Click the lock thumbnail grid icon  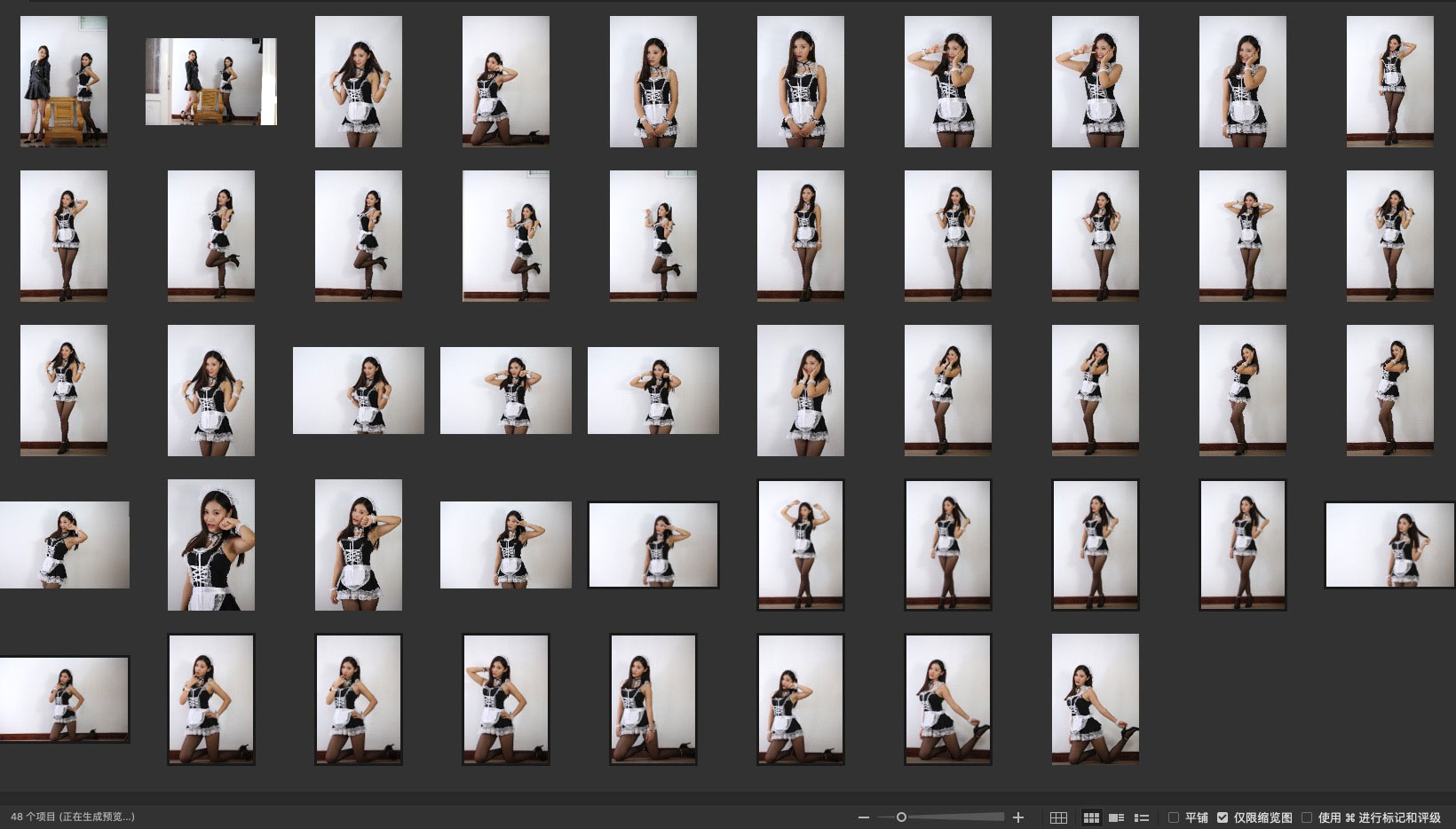[x=1058, y=817]
